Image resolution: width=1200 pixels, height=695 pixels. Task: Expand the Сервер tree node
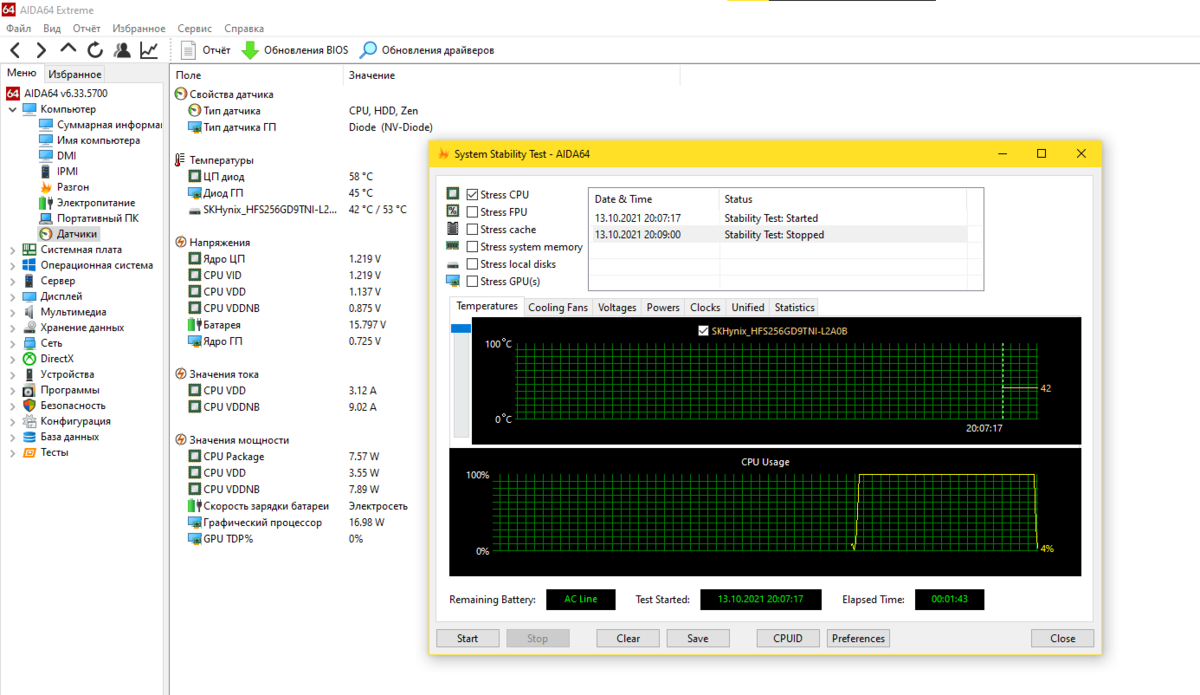point(12,281)
